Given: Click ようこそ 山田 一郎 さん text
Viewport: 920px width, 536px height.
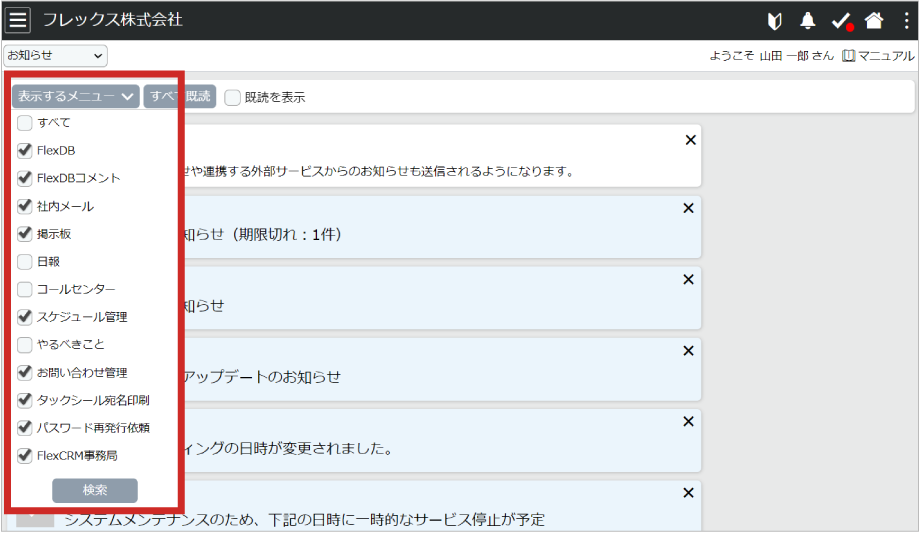Looking at the screenshot, I should pyautogui.click(x=772, y=56).
